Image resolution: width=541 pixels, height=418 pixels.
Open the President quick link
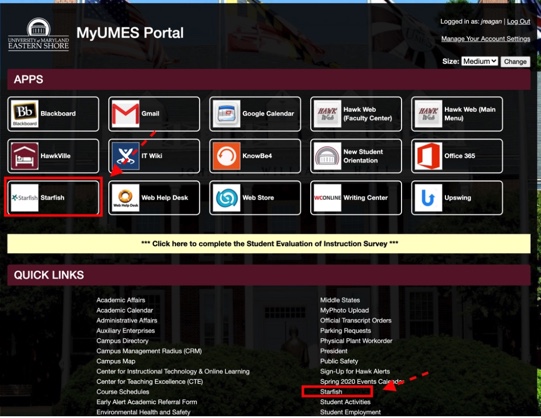point(334,351)
